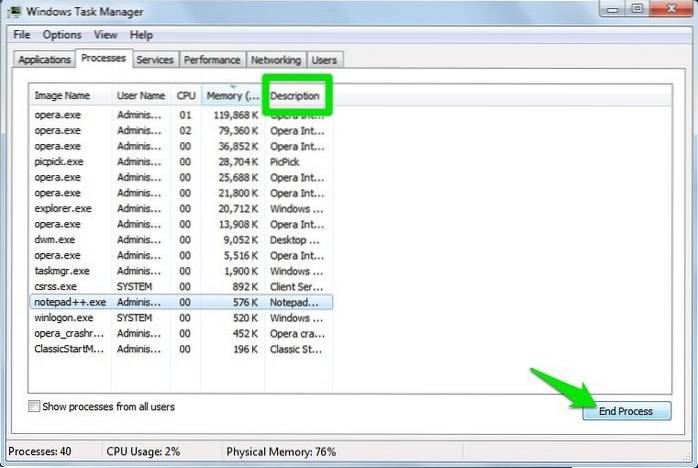Open the File menu
The image size is (698, 468).
20,35
